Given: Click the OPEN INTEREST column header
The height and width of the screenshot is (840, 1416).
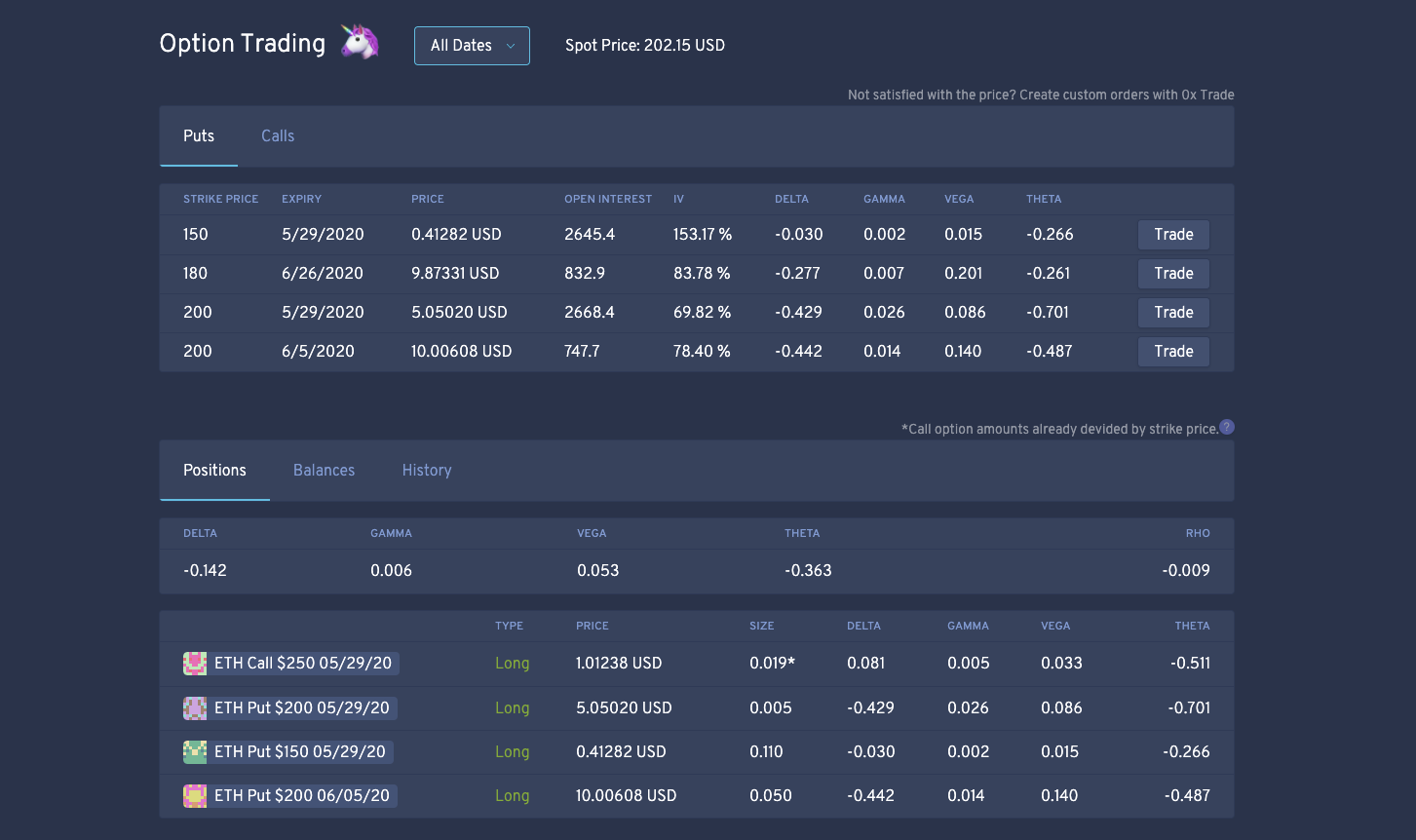Looking at the screenshot, I should tap(608, 199).
